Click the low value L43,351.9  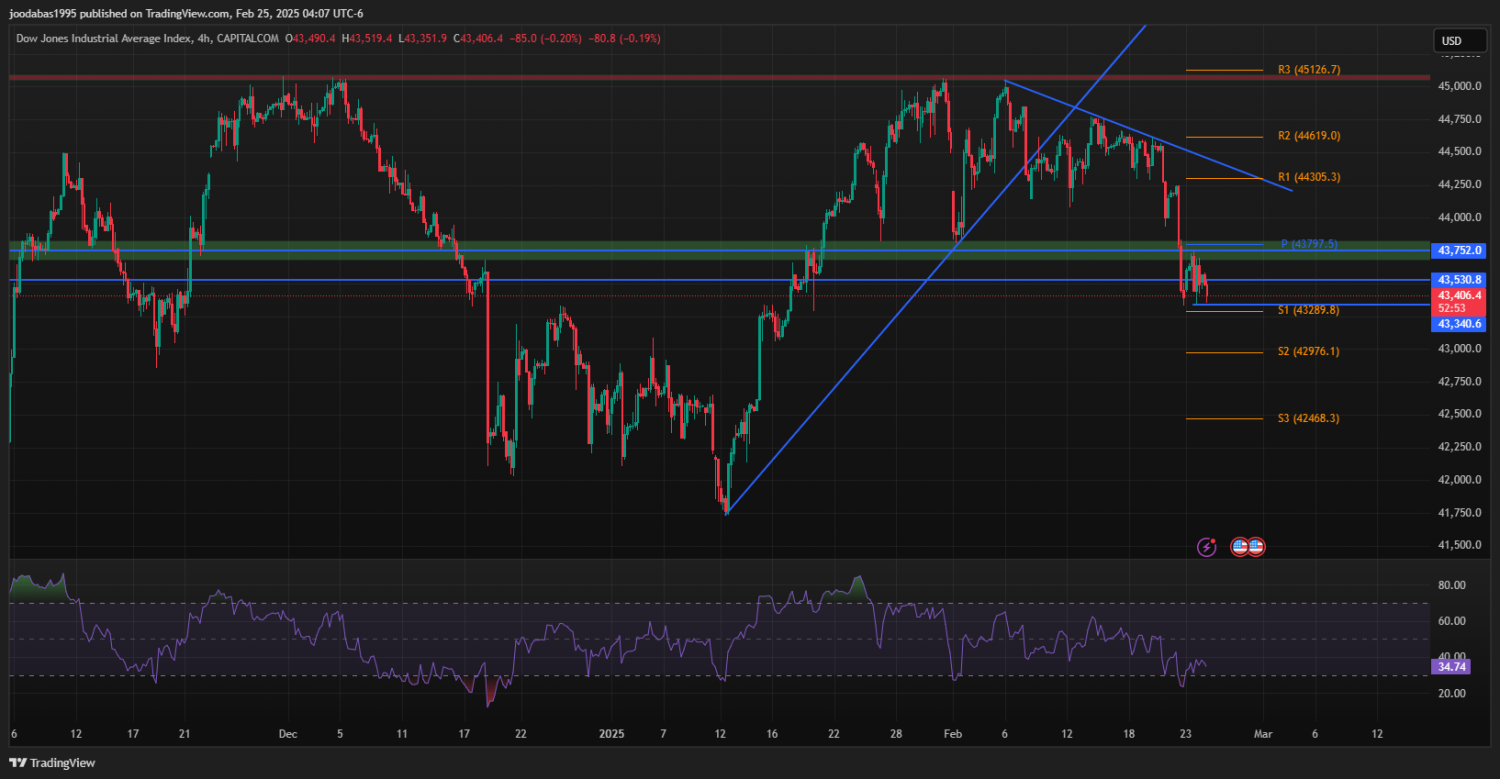point(424,38)
